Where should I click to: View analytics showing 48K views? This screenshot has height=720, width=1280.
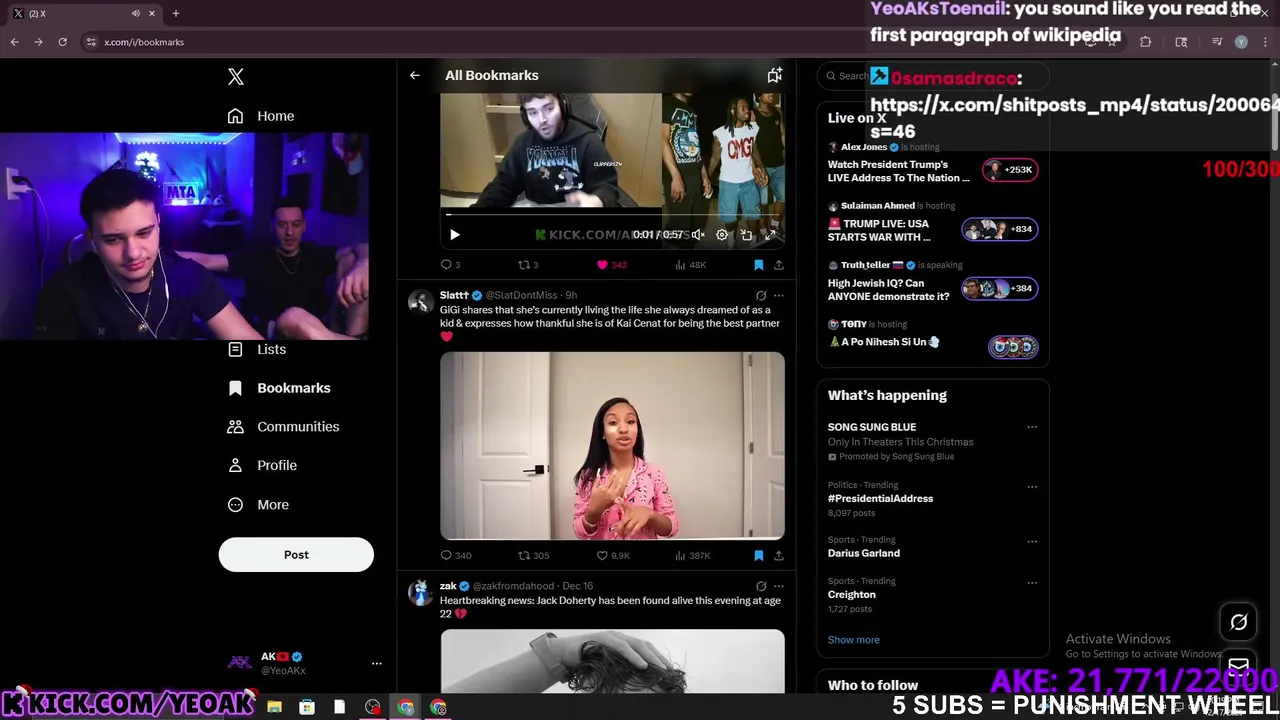690,265
